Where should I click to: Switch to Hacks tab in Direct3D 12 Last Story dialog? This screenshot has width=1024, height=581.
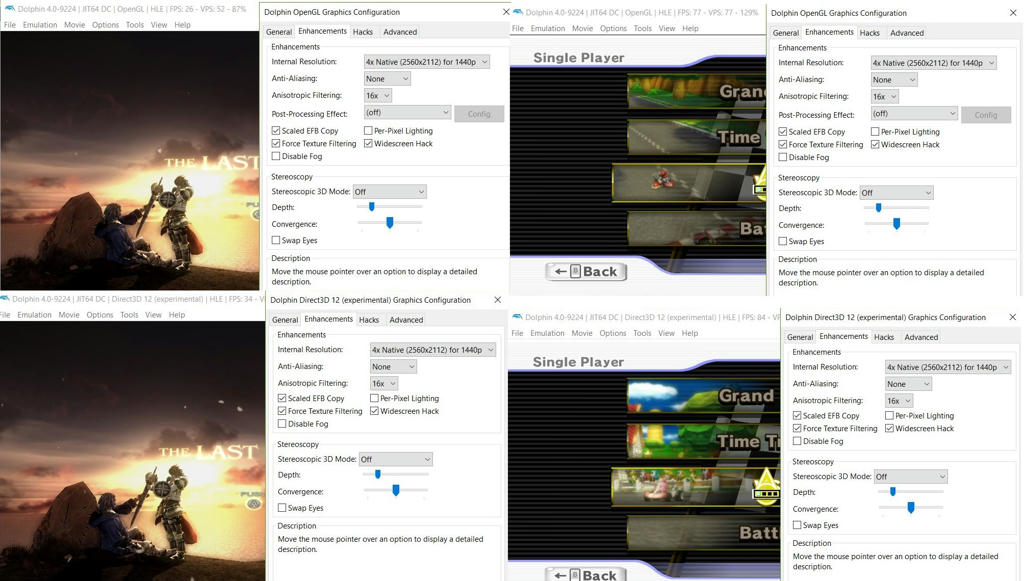coord(369,320)
